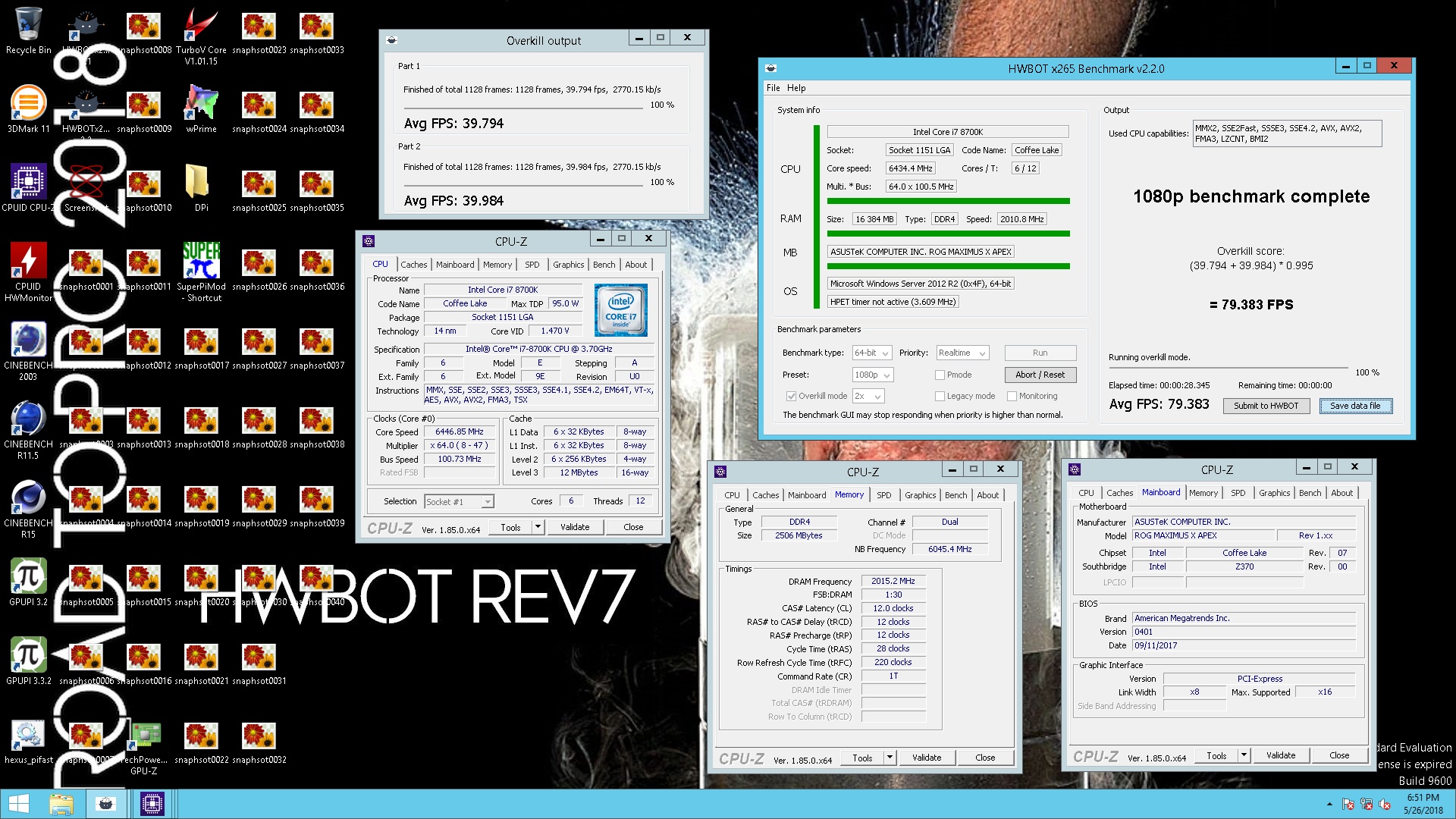Screen dimensions: 1456x819
Task: Switch to Caches tab in CPU-Z CPU window
Action: pyautogui.click(x=414, y=265)
